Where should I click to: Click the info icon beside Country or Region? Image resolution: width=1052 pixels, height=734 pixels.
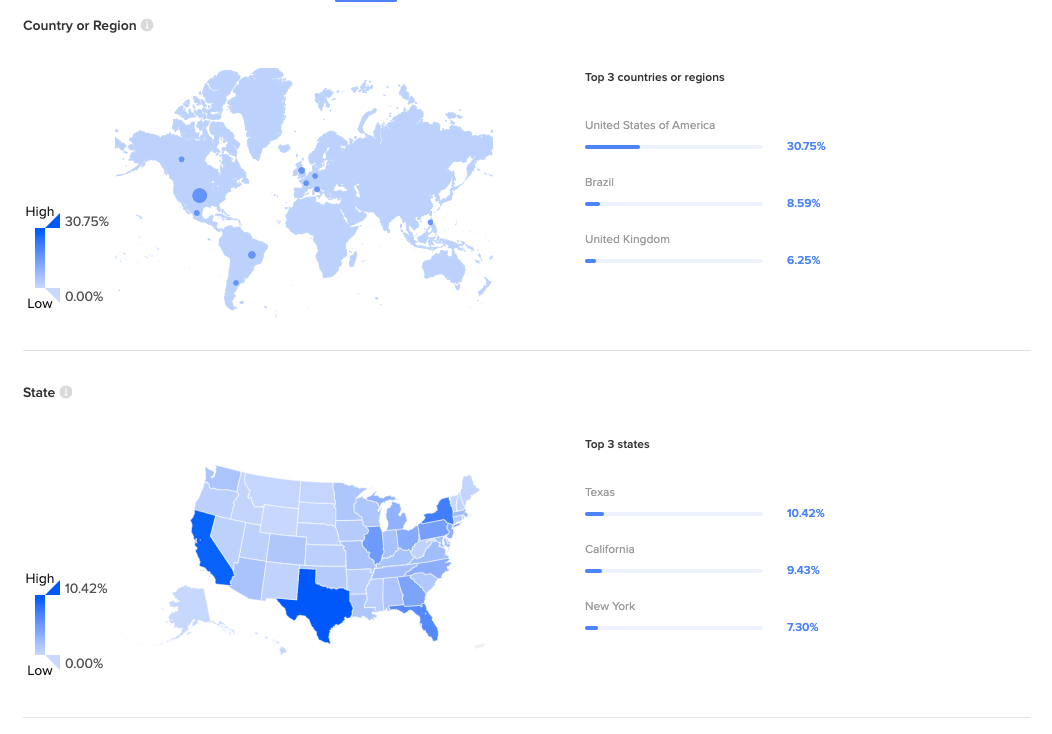(147, 26)
